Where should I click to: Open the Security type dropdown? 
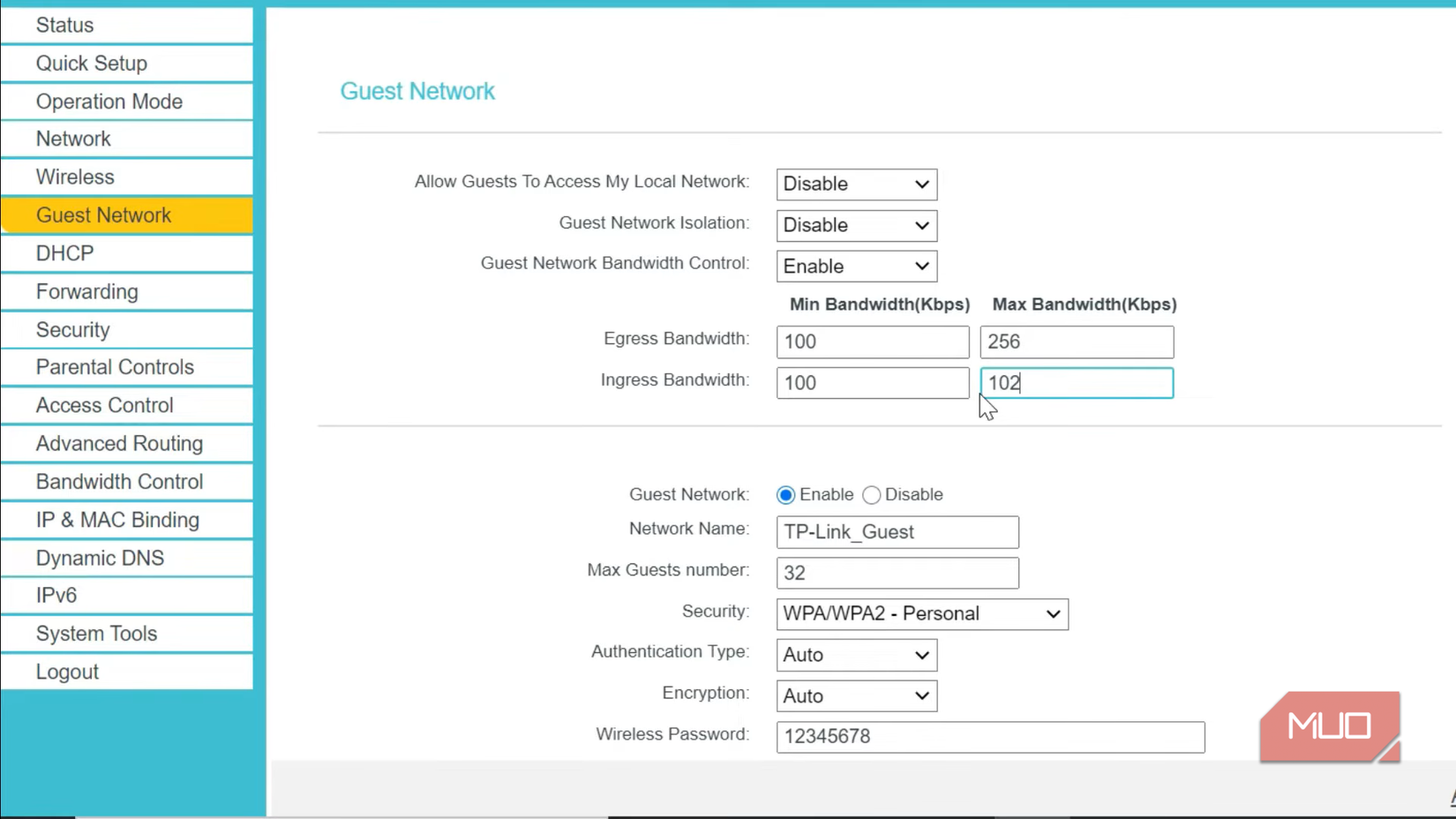click(x=922, y=614)
